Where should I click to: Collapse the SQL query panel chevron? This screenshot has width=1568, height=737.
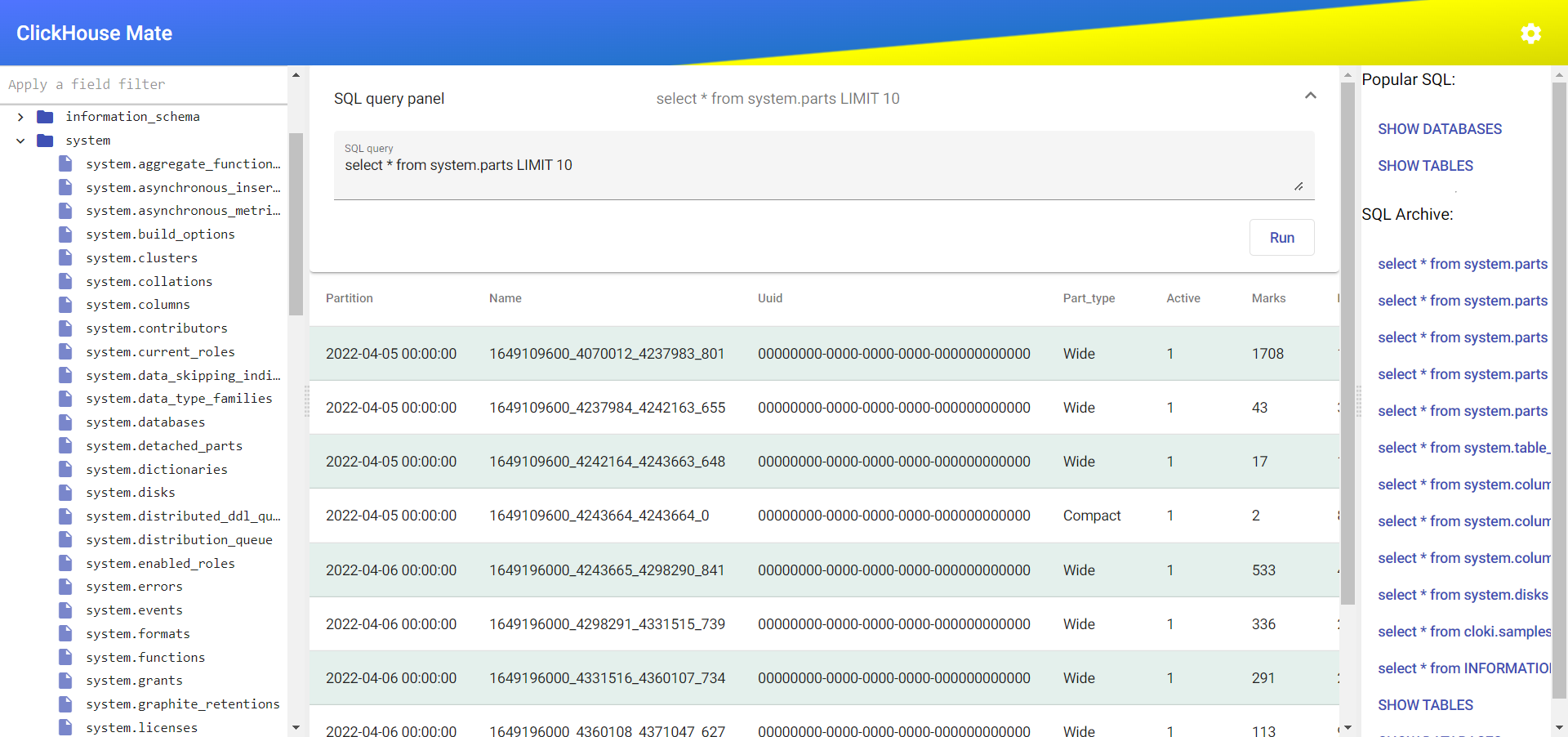[x=1310, y=96]
